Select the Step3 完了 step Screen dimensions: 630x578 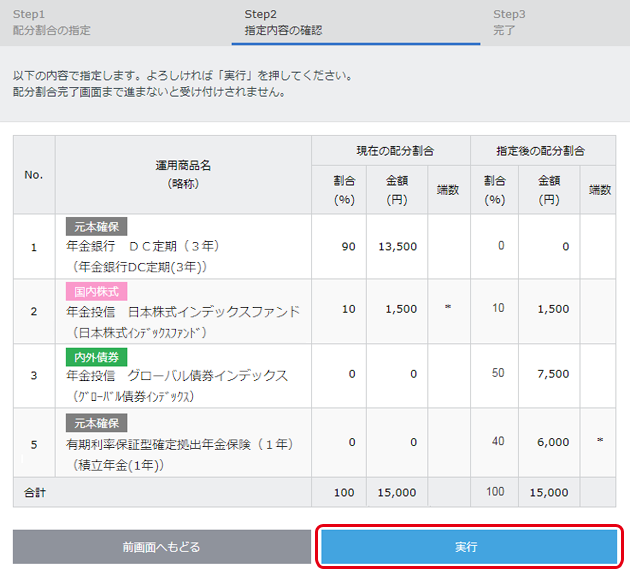[509, 22]
